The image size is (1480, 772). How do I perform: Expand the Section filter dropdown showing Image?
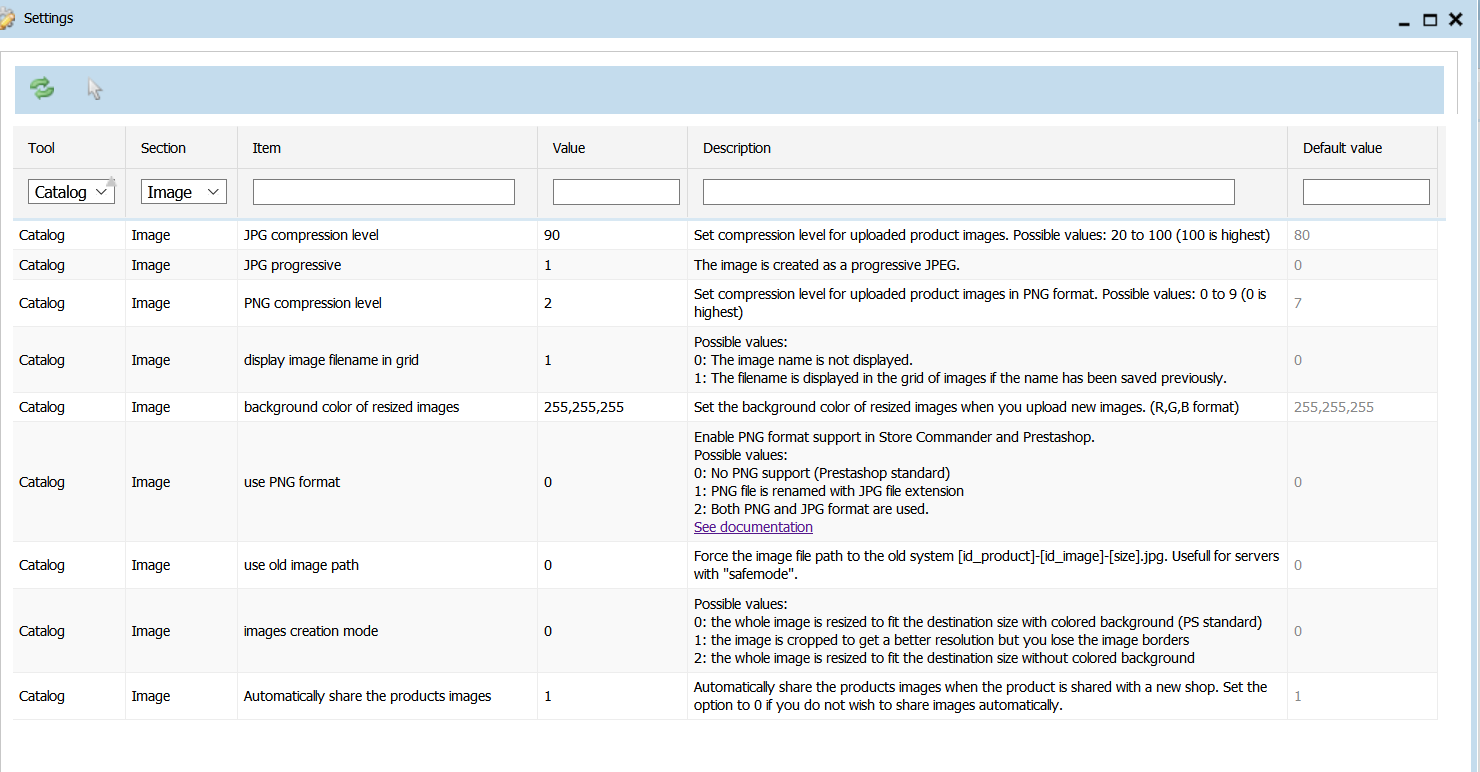[183, 192]
